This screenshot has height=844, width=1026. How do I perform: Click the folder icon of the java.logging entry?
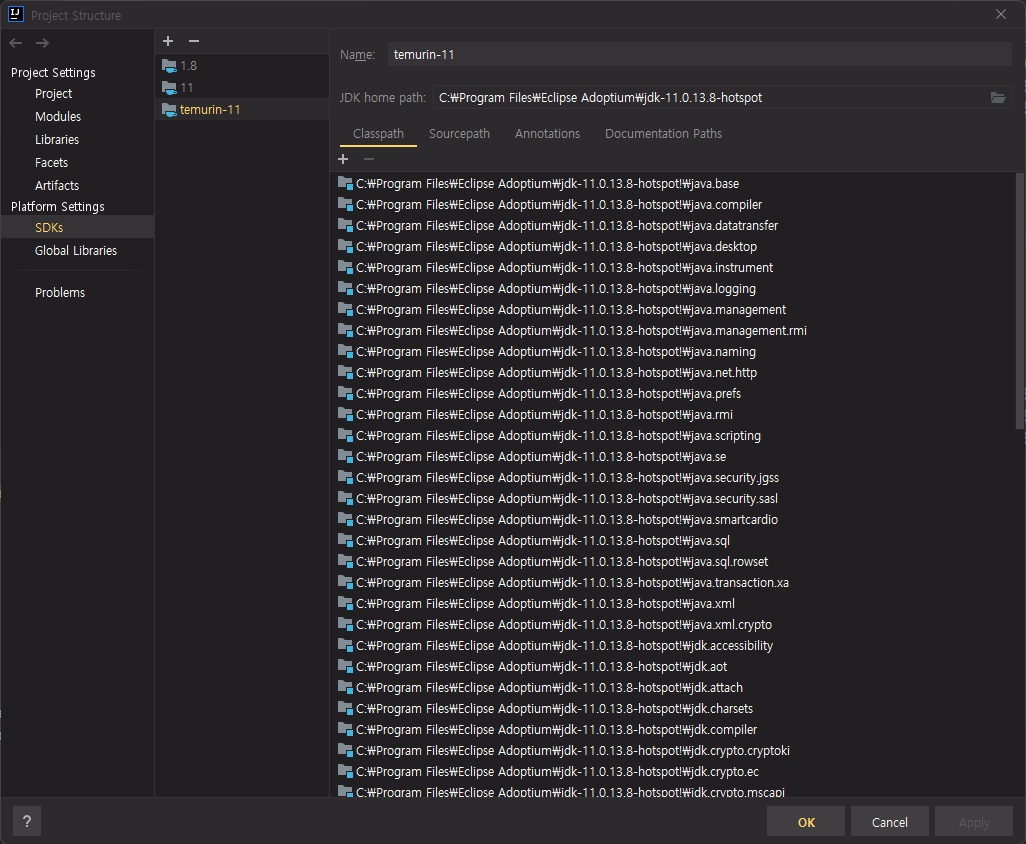(x=345, y=288)
